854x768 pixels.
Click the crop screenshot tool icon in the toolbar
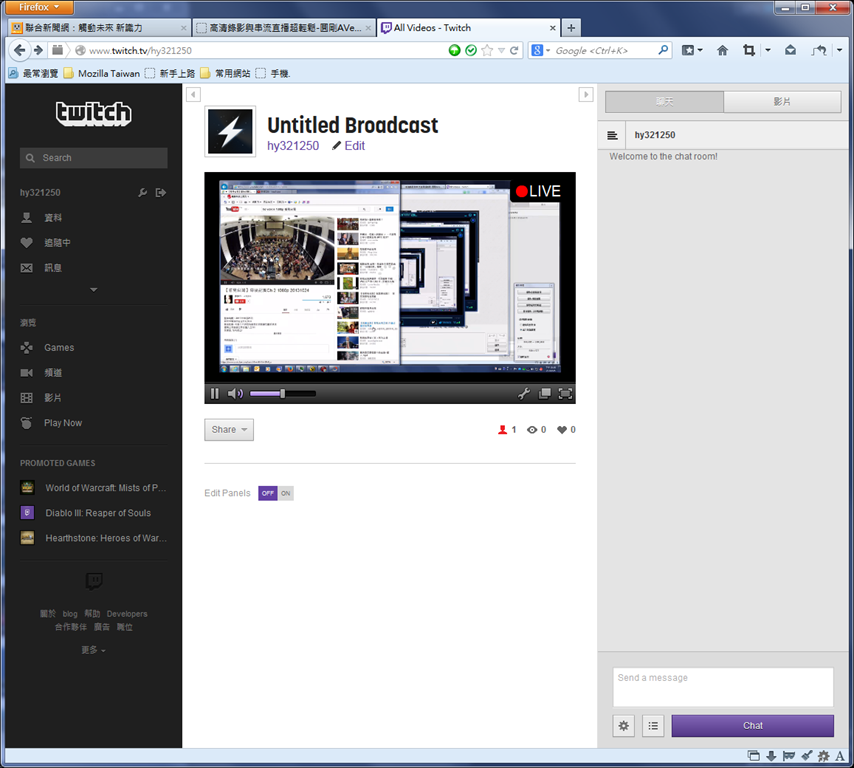point(749,50)
